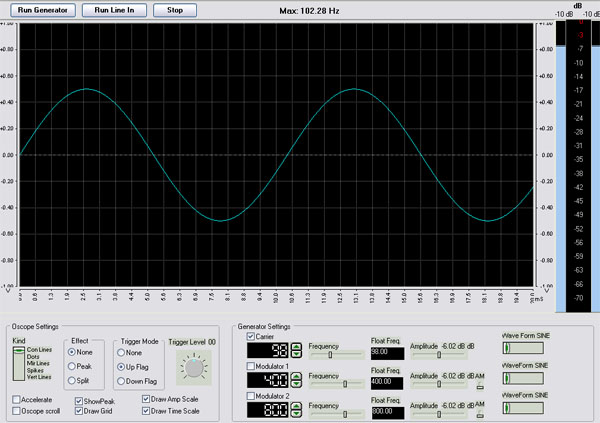
Task: Toggle the Modulator 2 AM switch
Action: [x=480, y=413]
